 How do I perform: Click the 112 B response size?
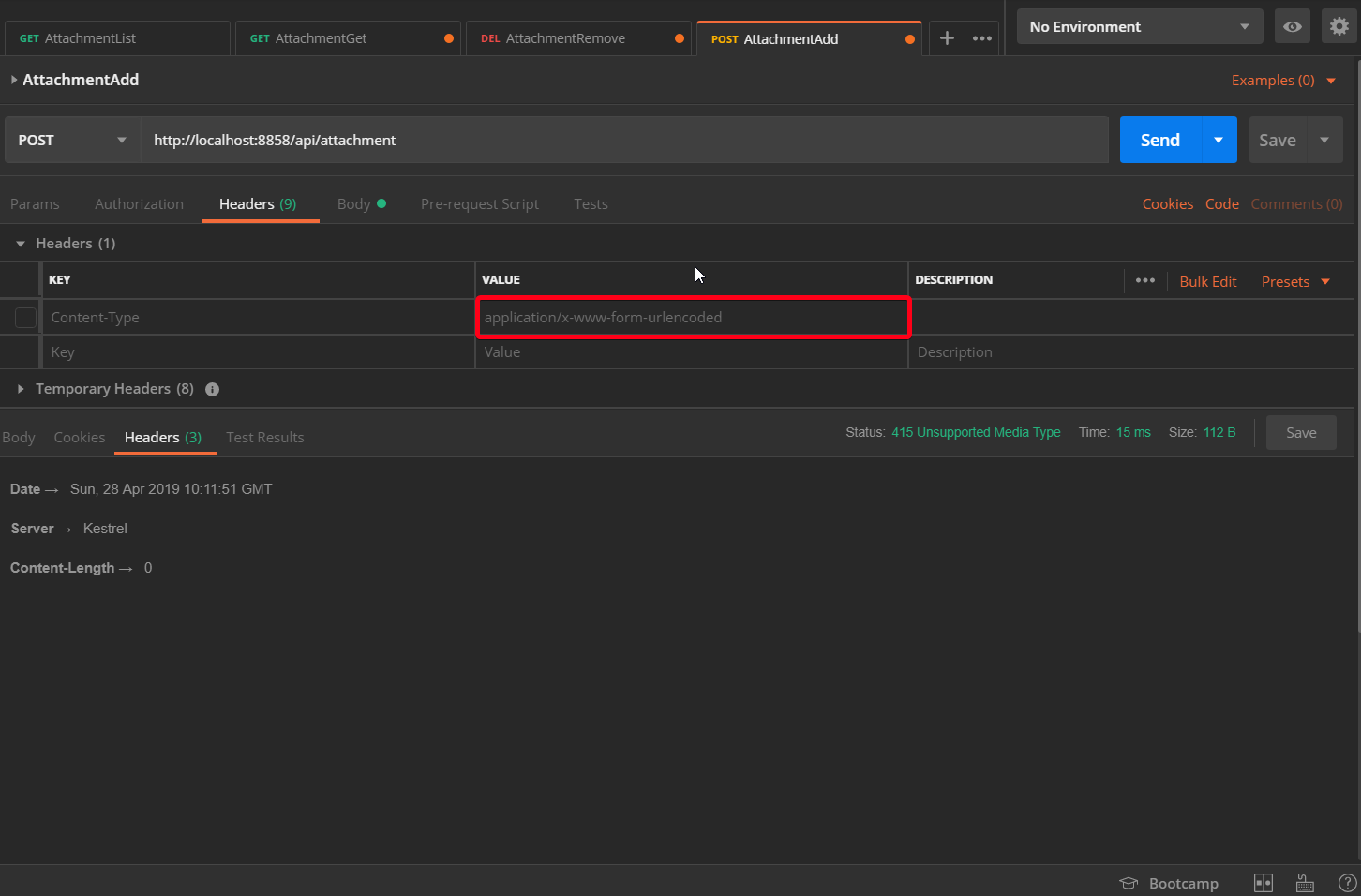pyautogui.click(x=1219, y=432)
